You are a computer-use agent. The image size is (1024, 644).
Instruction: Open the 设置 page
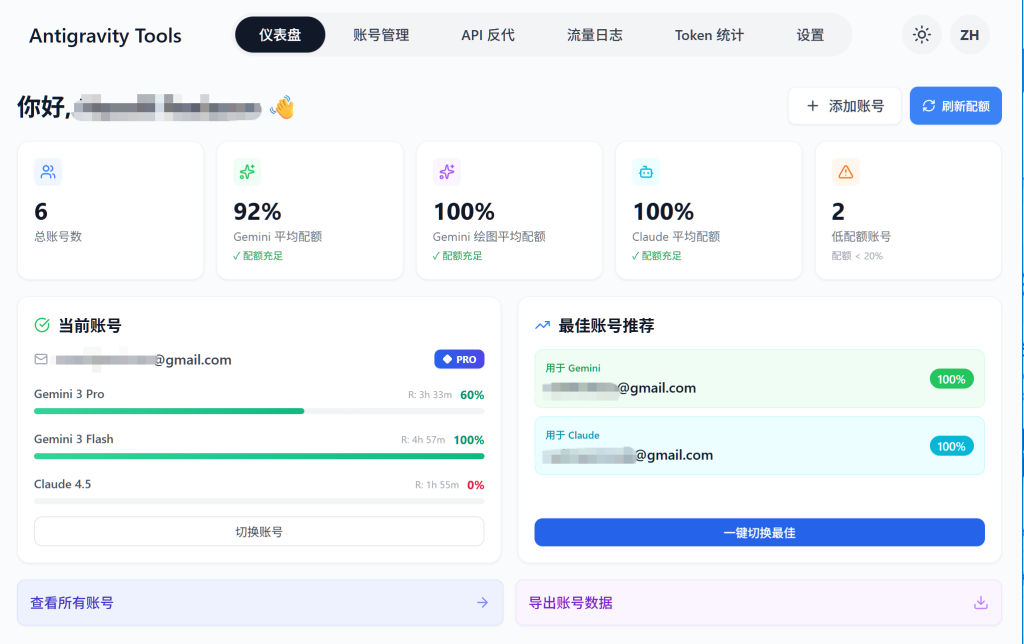click(810, 35)
